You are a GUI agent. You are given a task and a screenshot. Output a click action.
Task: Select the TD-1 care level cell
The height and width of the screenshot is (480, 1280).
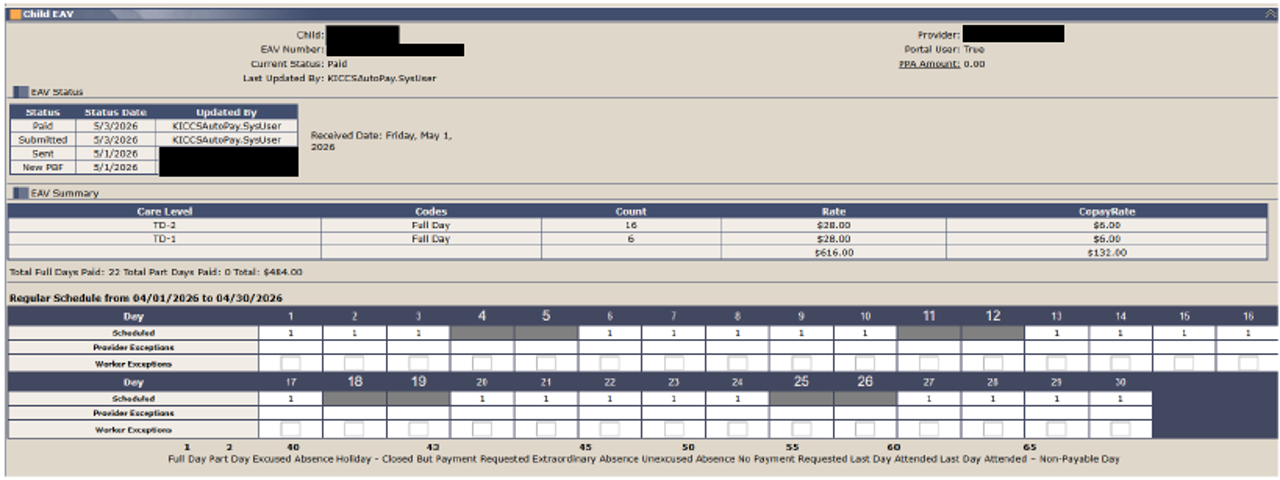[165, 239]
